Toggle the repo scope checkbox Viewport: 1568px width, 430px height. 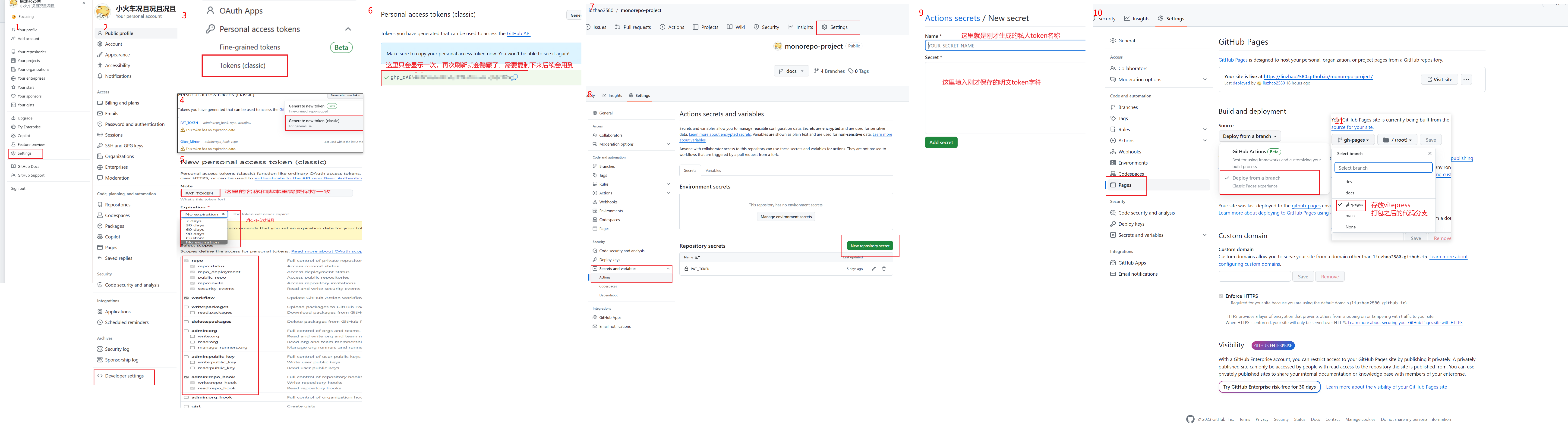tap(186, 260)
